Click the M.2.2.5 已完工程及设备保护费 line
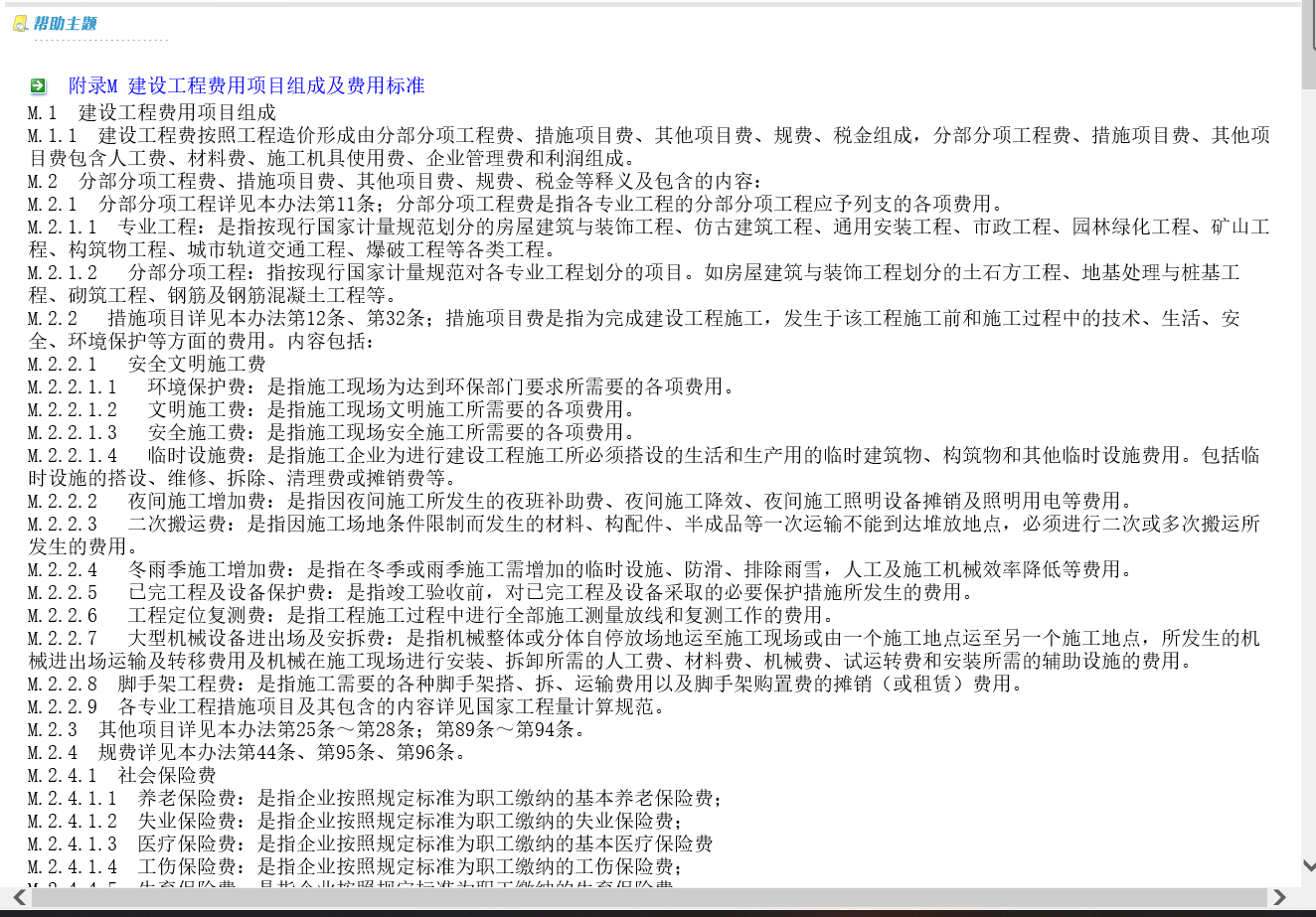The height and width of the screenshot is (917, 1316). 500,593
